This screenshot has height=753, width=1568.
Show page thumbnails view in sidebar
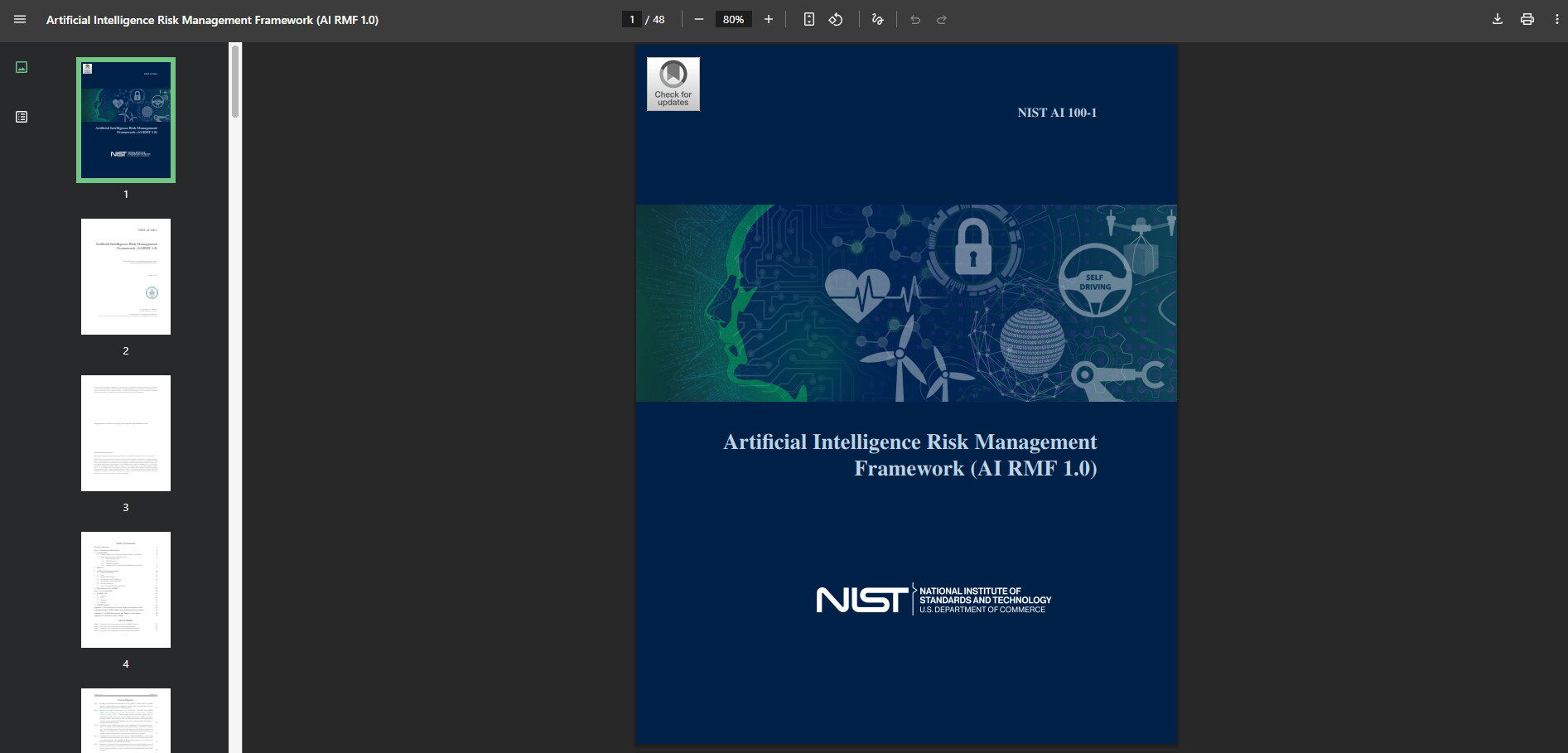(x=22, y=67)
